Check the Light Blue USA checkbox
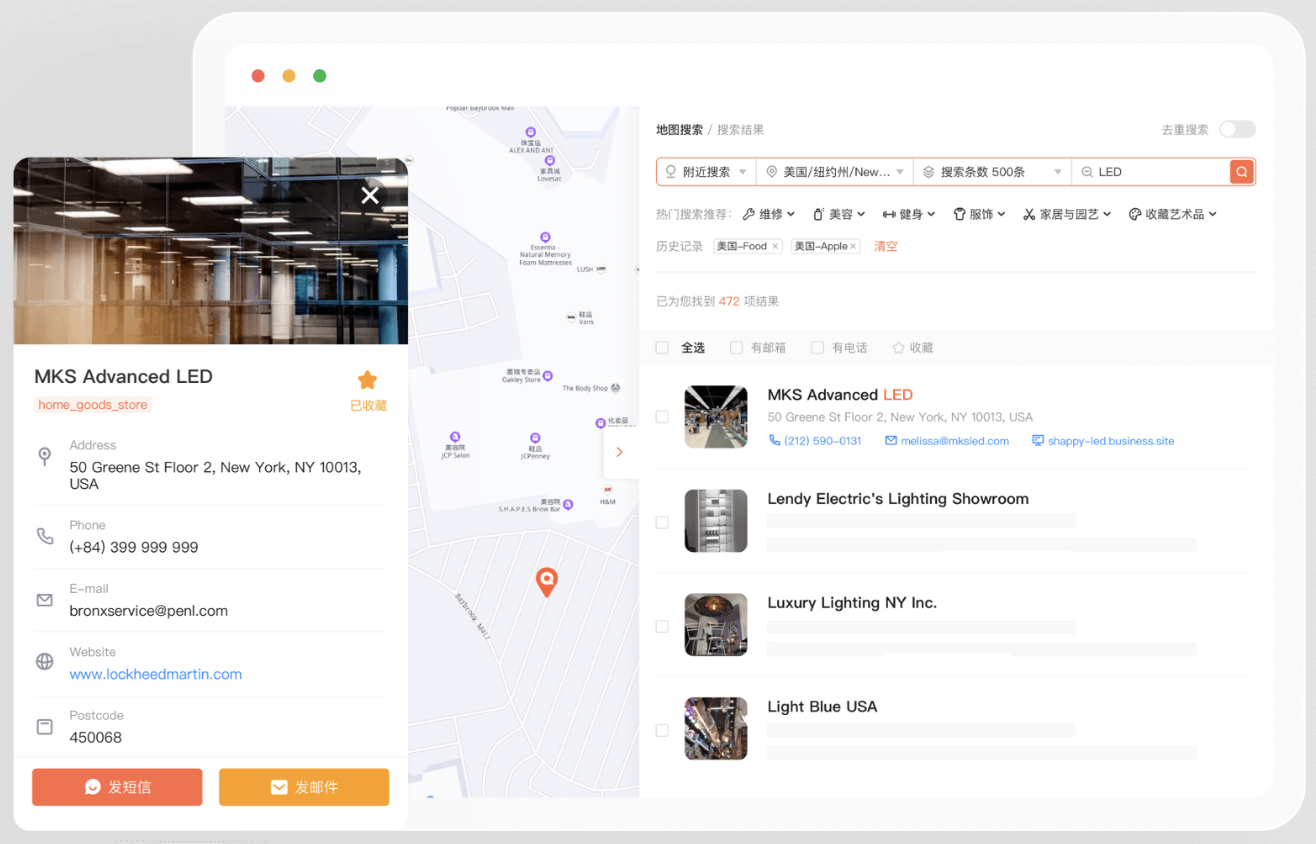 (662, 731)
